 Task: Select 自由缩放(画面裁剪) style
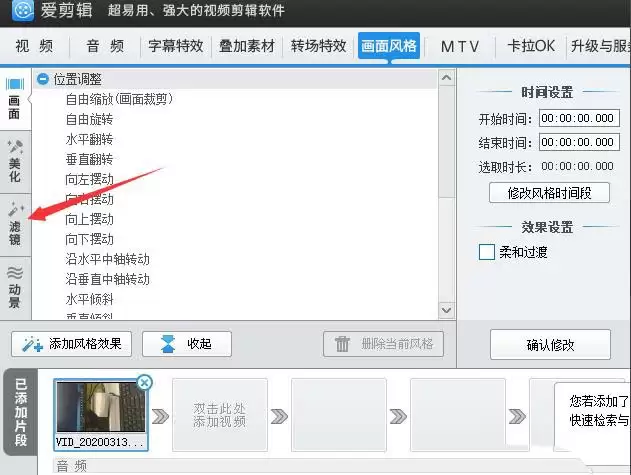pos(119,99)
